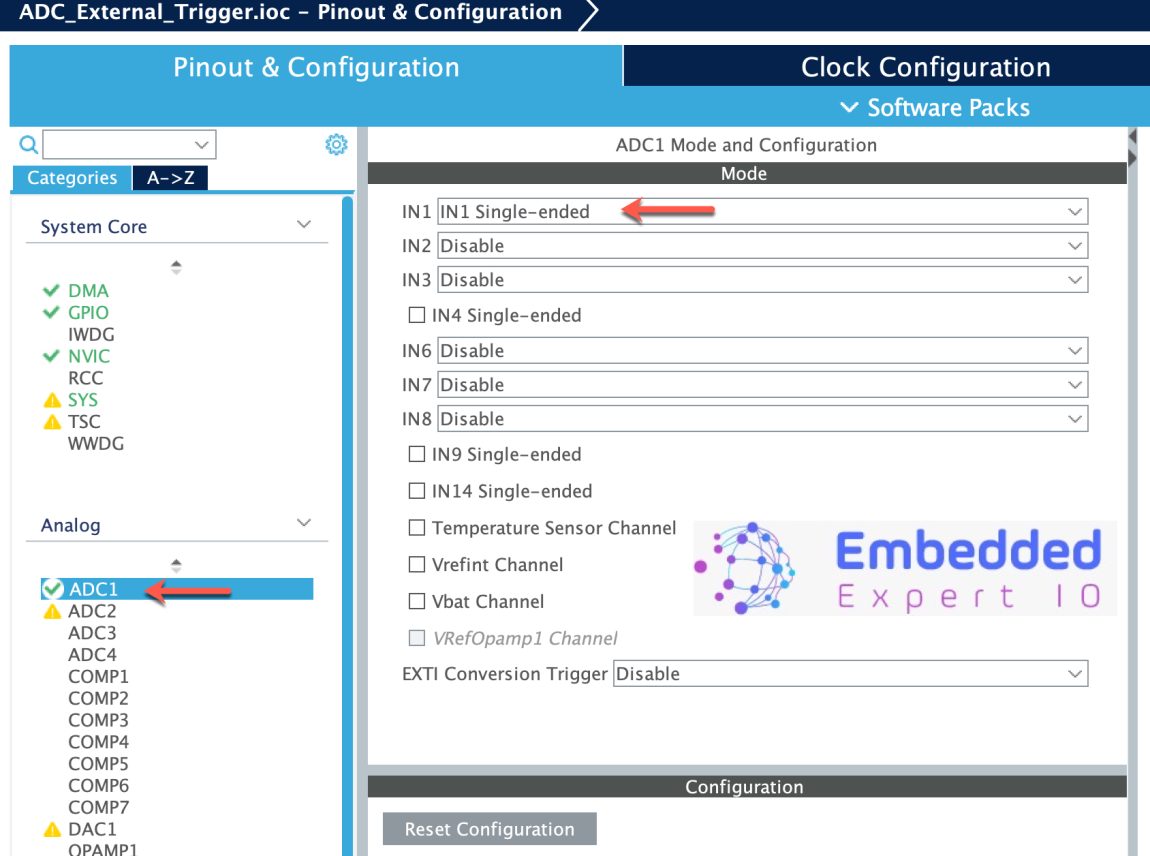Open the IN1 Single-ended dropdown
This screenshot has height=856, width=1150.
pyautogui.click(x=762, y=211)
